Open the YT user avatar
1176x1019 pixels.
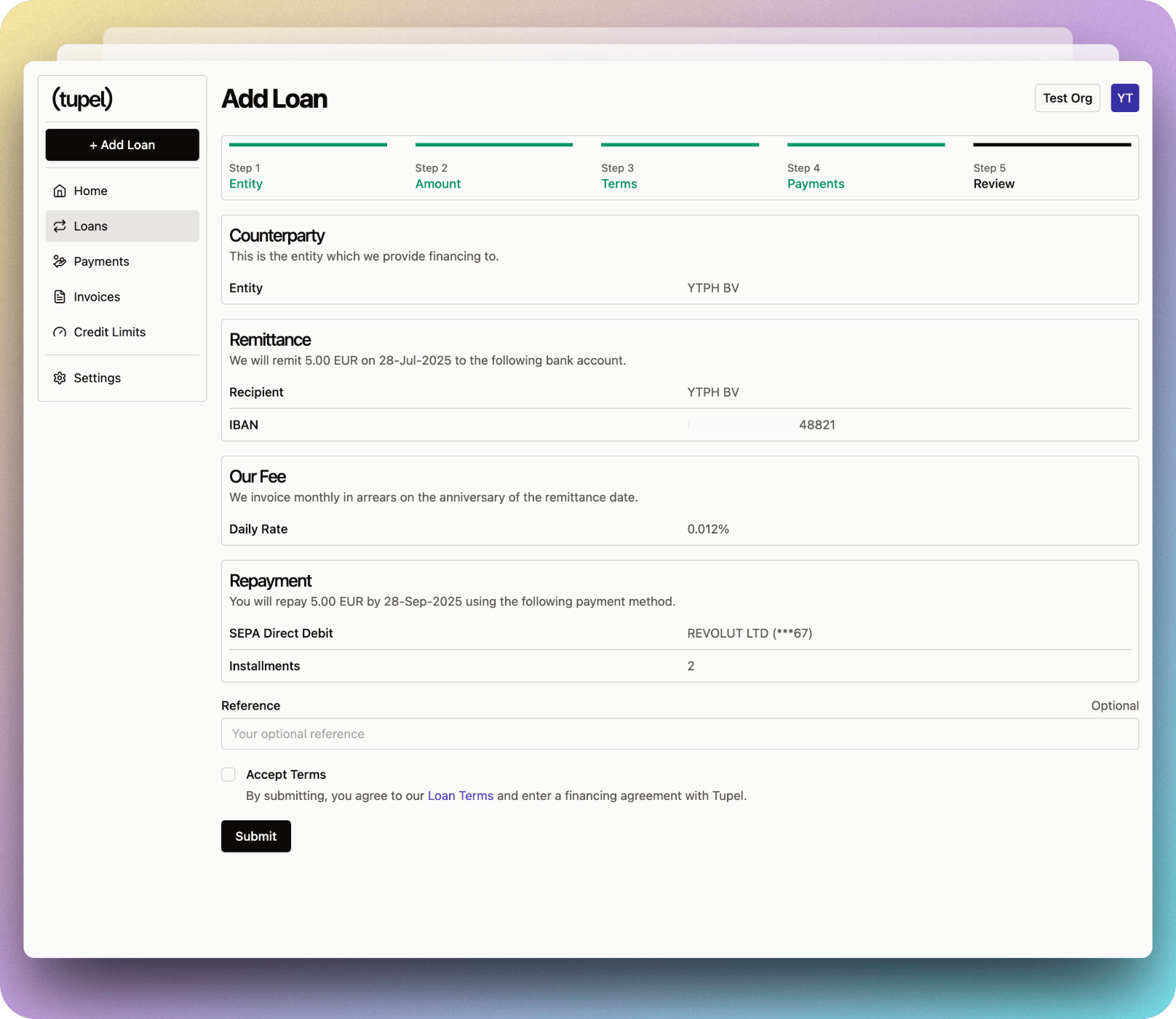pyautogui.click(x=1124, y=98)
